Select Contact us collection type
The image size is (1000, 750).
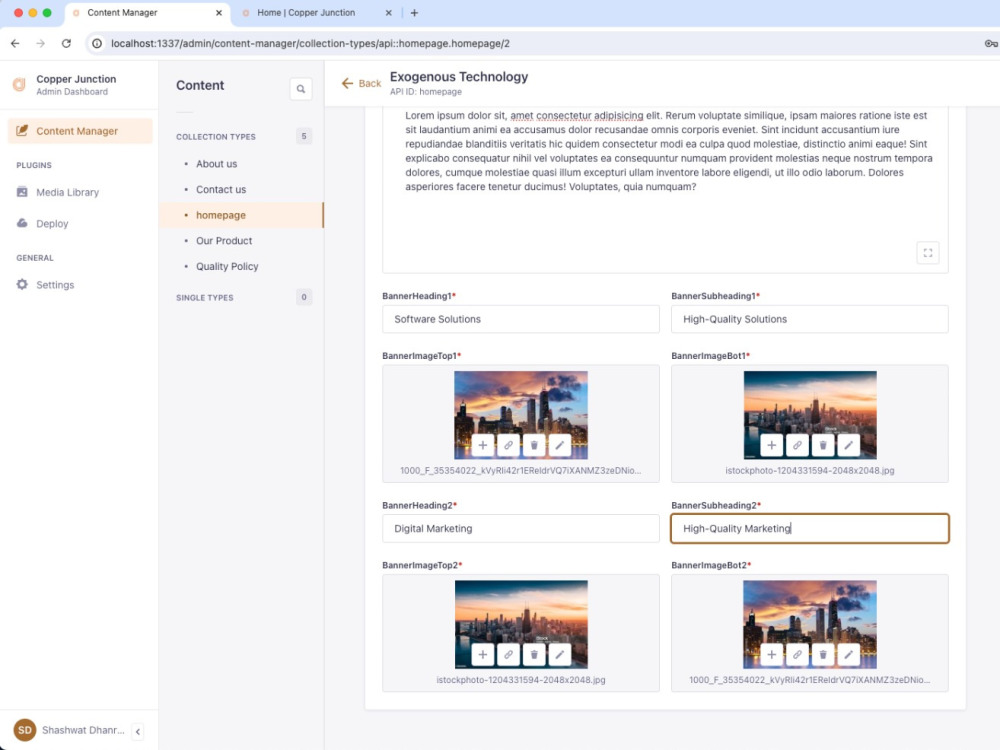221,189
